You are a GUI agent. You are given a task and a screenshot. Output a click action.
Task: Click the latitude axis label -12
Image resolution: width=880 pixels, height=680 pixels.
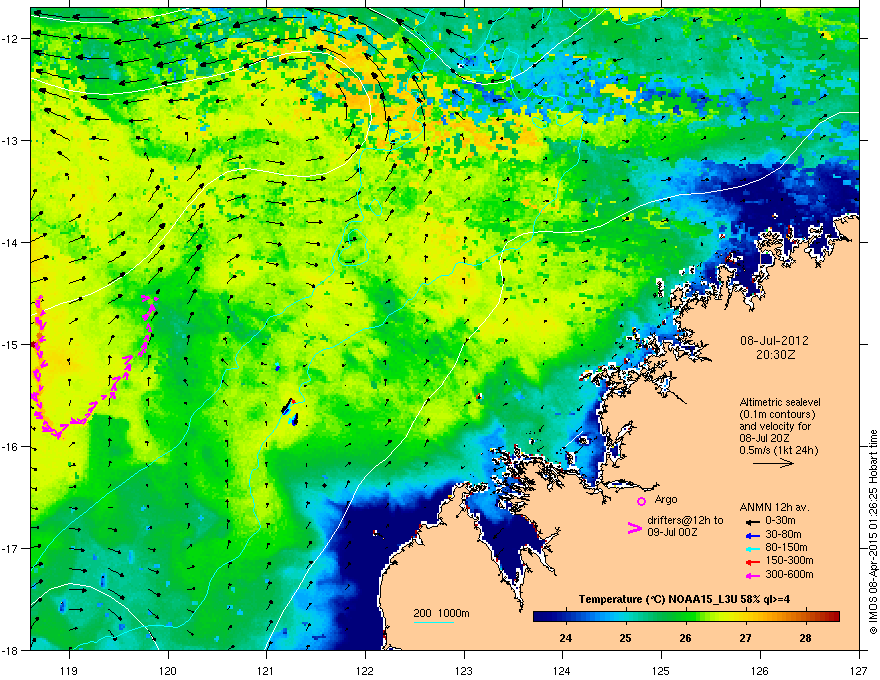click(10, 38)
